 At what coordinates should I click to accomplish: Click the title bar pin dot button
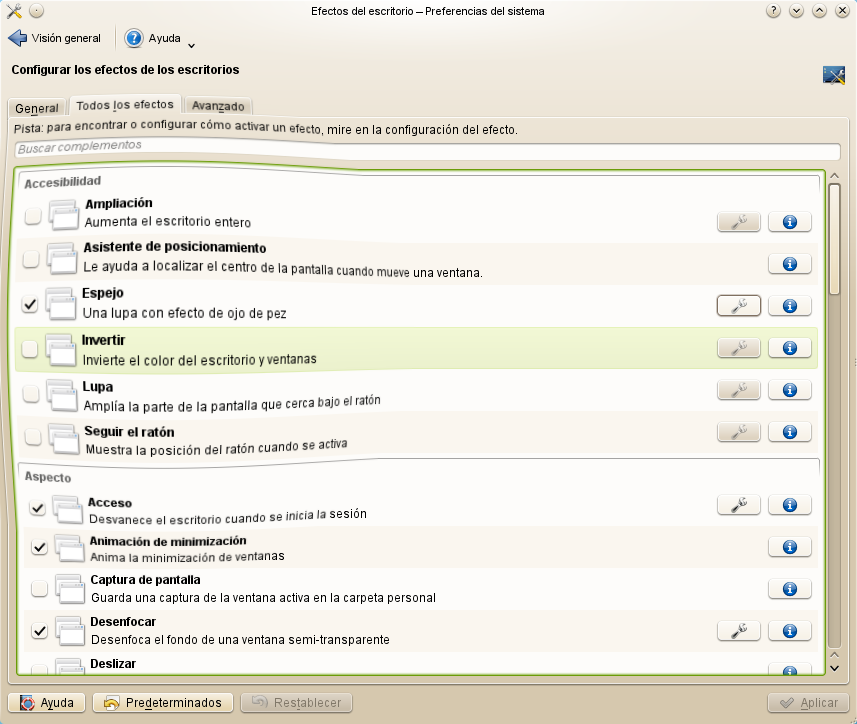[x=36, y=11]
